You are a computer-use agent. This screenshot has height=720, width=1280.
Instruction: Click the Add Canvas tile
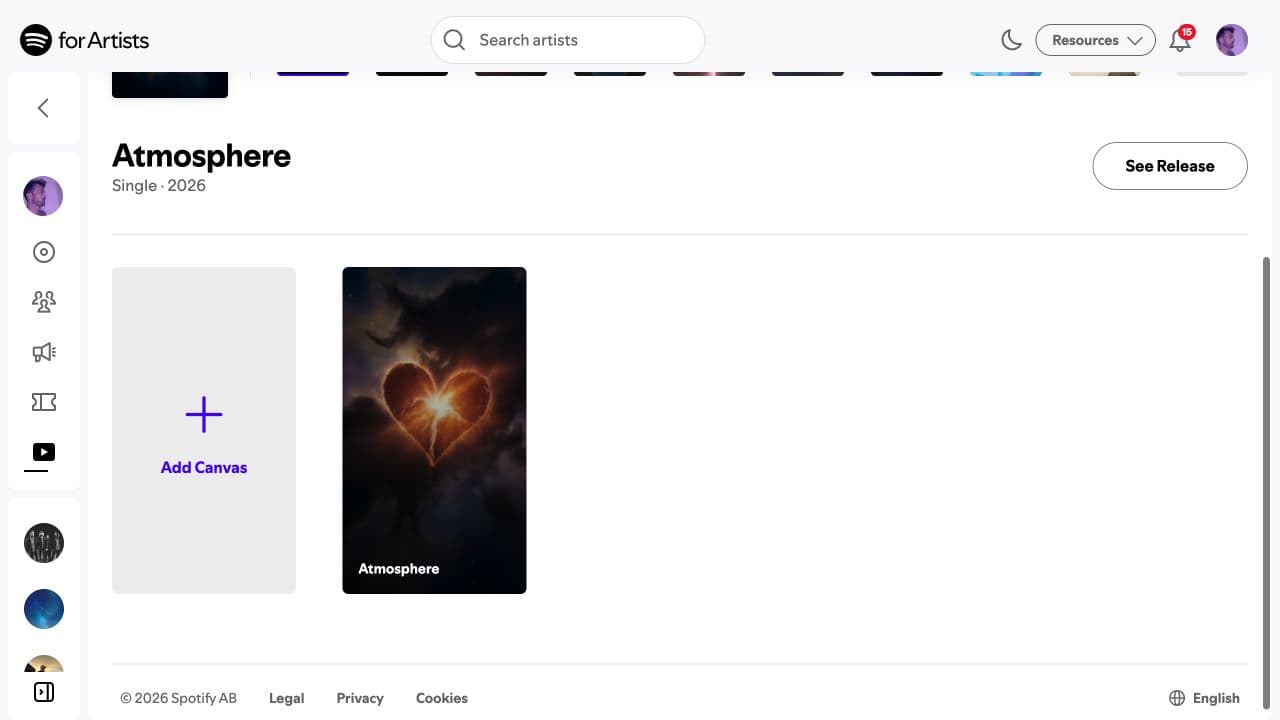(204, 430)
